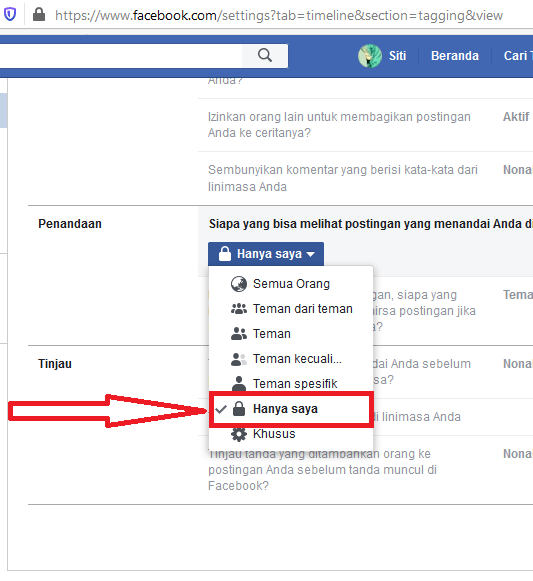Open 'Tinjau tanda yang ditambahkan orang' setting

322,469
